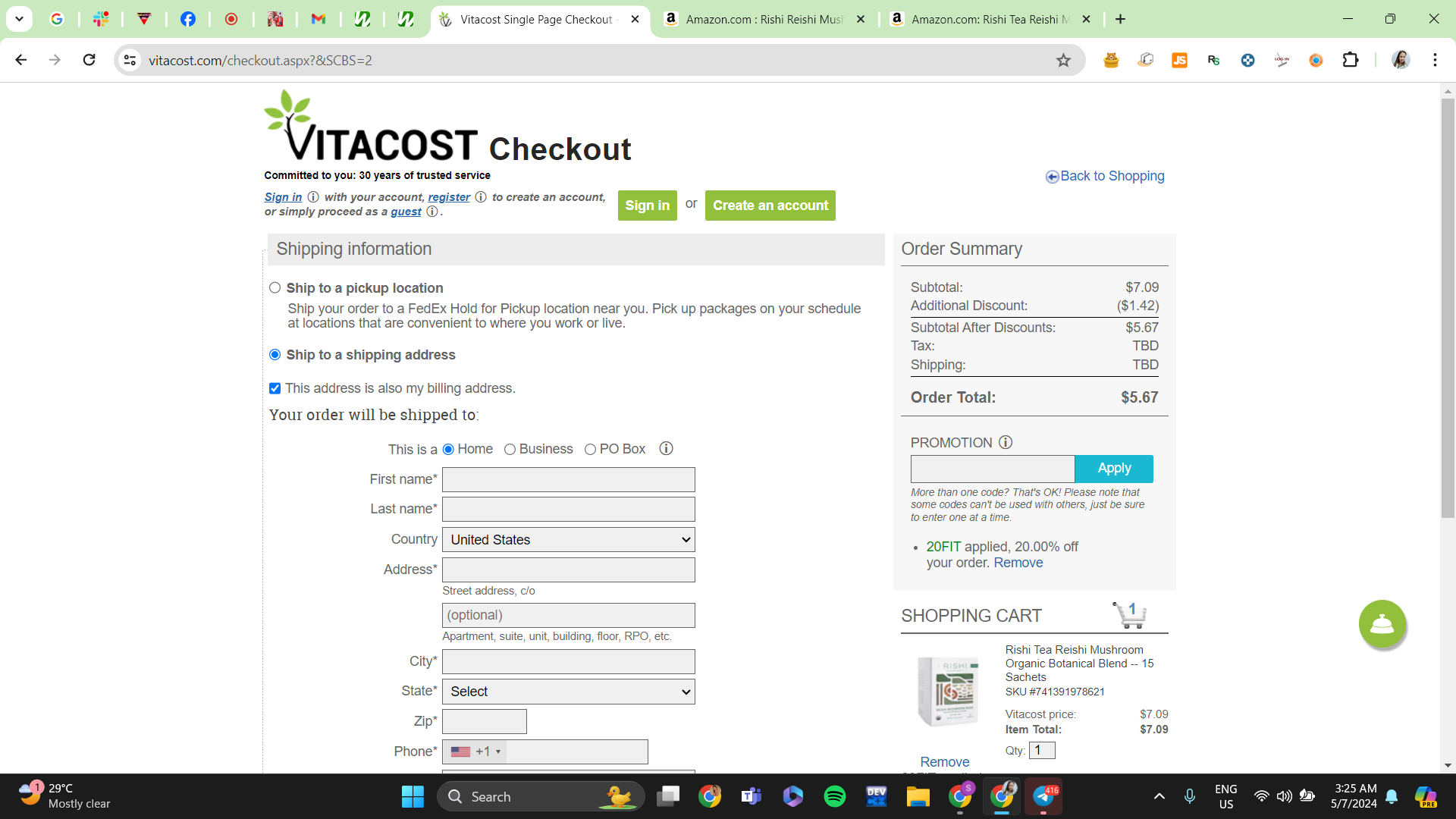Open the Google pinned tab
Image resolution: width=1456 pixels, height=819 pixels.
pyautogui.click(x=57, y=19)
